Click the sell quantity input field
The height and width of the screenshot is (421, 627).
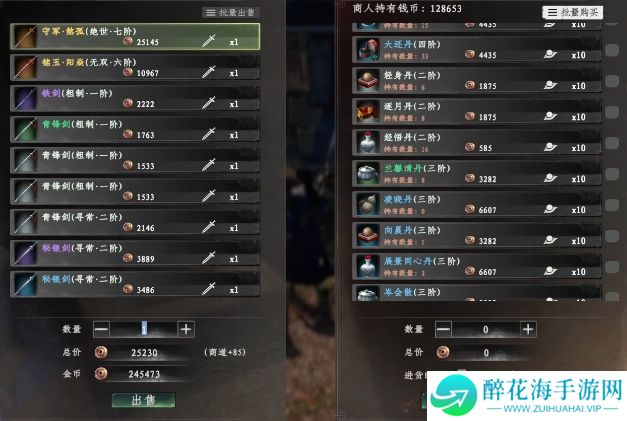144,329
